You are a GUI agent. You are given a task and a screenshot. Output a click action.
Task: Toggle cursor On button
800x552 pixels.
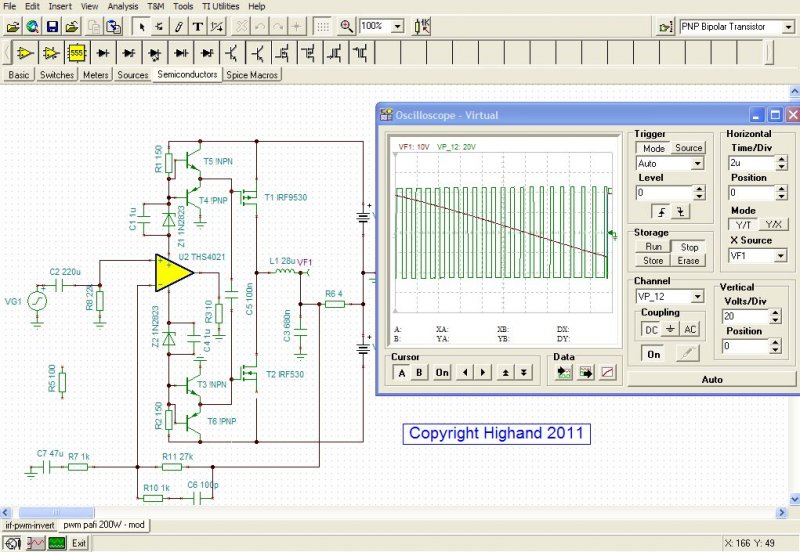442,372
